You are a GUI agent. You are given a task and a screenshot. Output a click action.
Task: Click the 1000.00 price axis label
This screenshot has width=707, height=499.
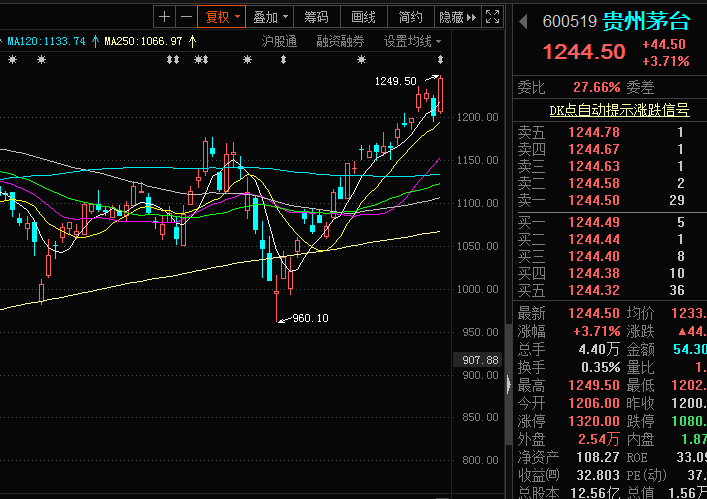pos(477,289)
